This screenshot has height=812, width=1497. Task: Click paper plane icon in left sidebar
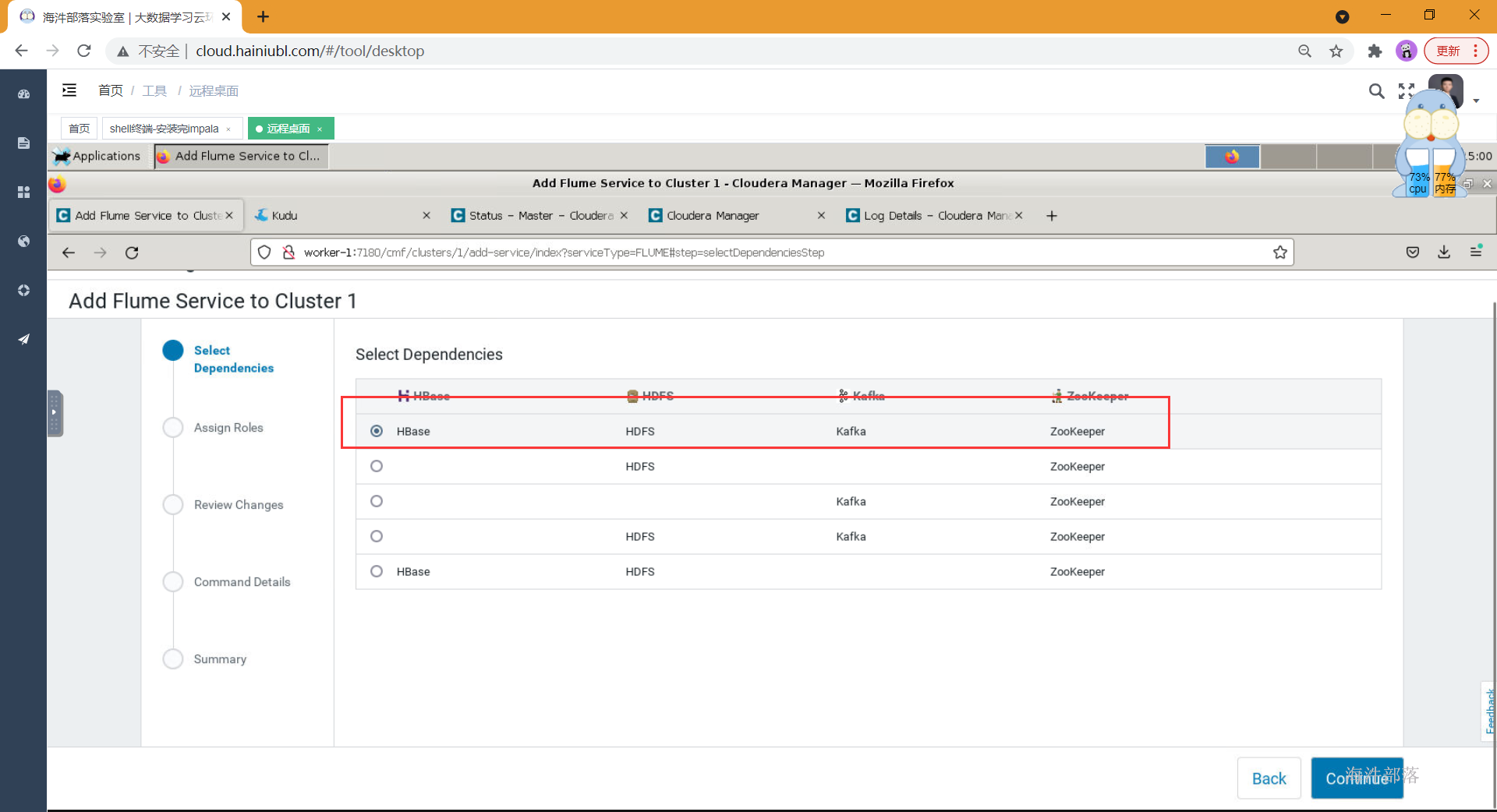tap(23, 339)
